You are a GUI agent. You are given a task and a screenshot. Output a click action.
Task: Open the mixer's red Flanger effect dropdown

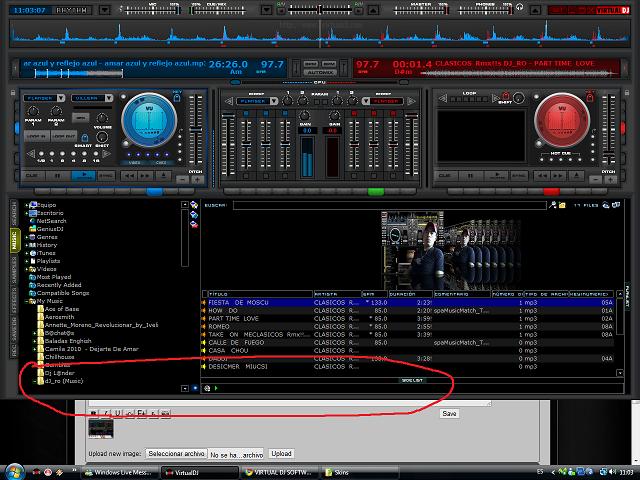366,101
